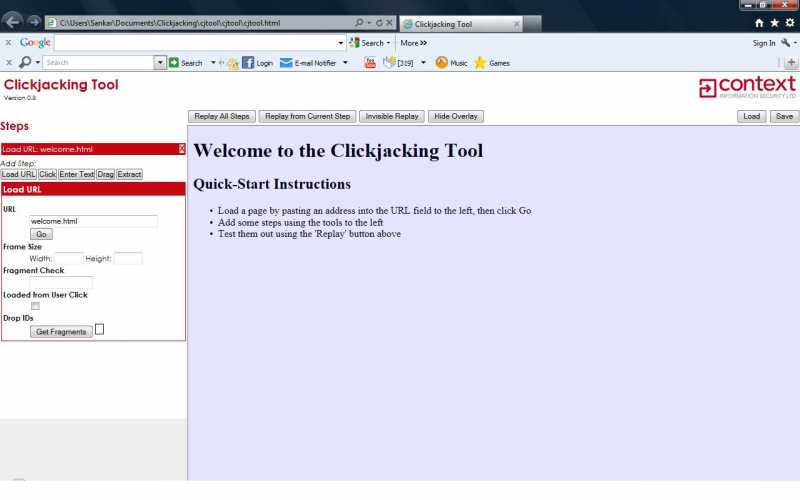Open the Games star toolbar item
The image size is (800, 500).
(492, 63)
